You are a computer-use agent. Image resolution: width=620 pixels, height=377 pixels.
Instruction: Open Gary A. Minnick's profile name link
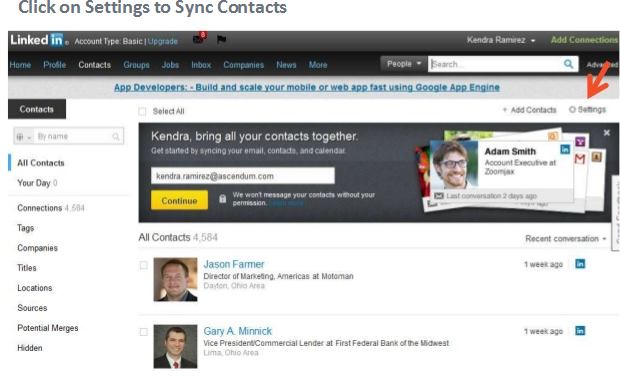tap(238, 331)
